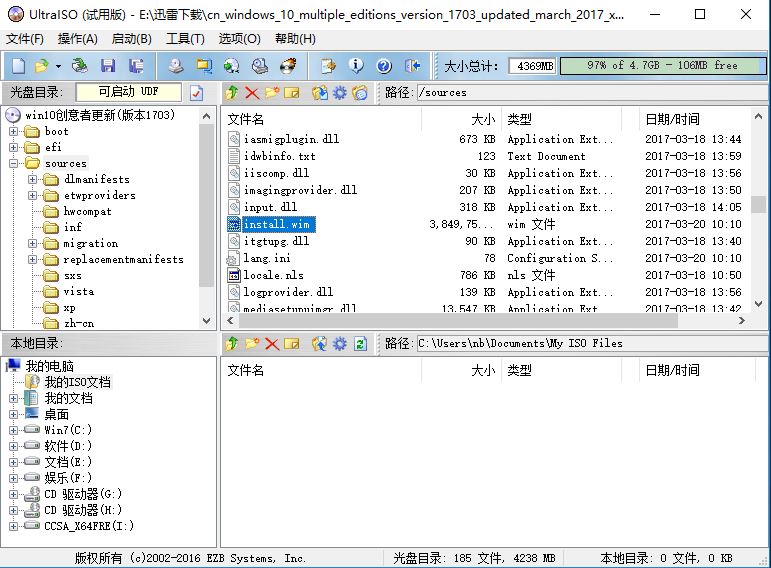Click the /sources path field
Viewport: 771px width, 568px height.
tap(592, 92)
